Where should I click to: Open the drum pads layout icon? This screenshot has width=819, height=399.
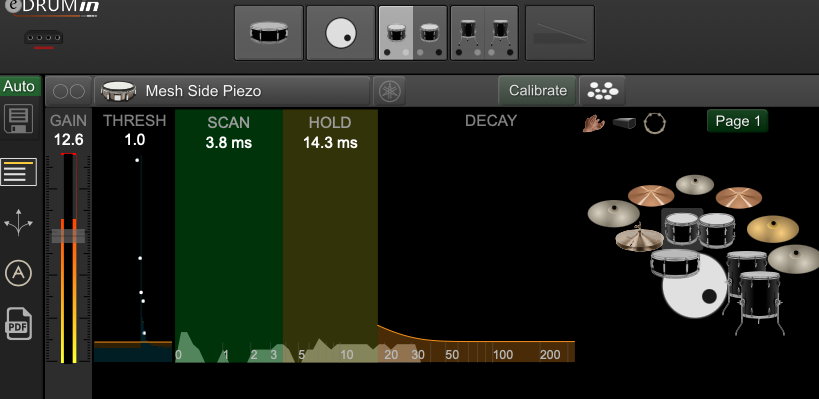(602, 91)
